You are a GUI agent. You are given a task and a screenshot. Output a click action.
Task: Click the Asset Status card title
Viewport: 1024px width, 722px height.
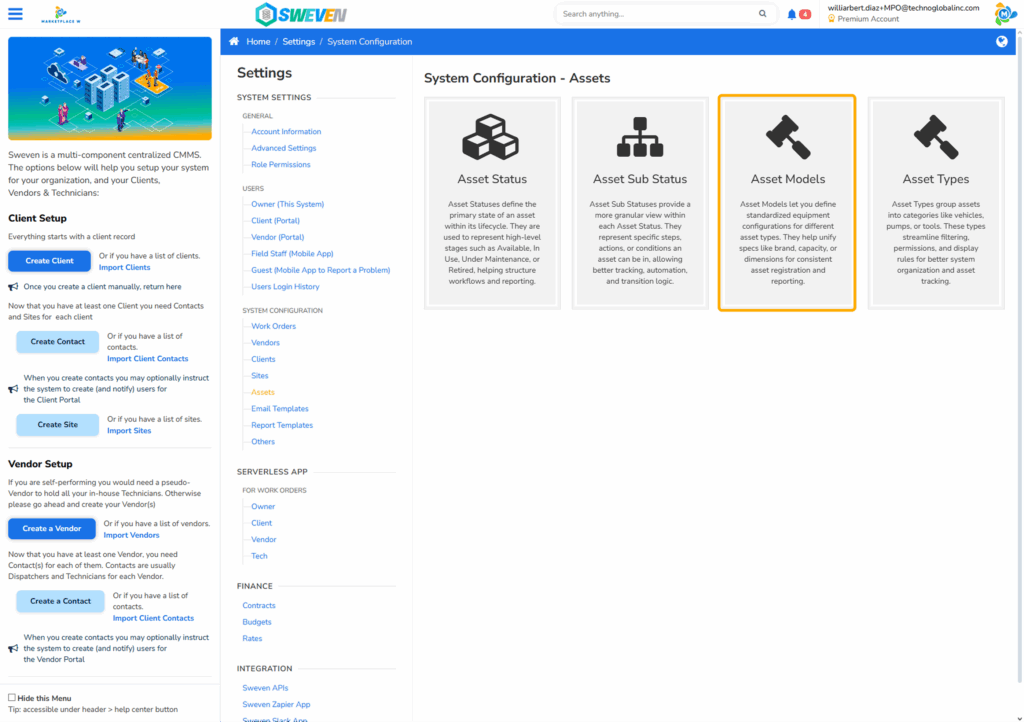pyautogui.click(x=492, y=179)
